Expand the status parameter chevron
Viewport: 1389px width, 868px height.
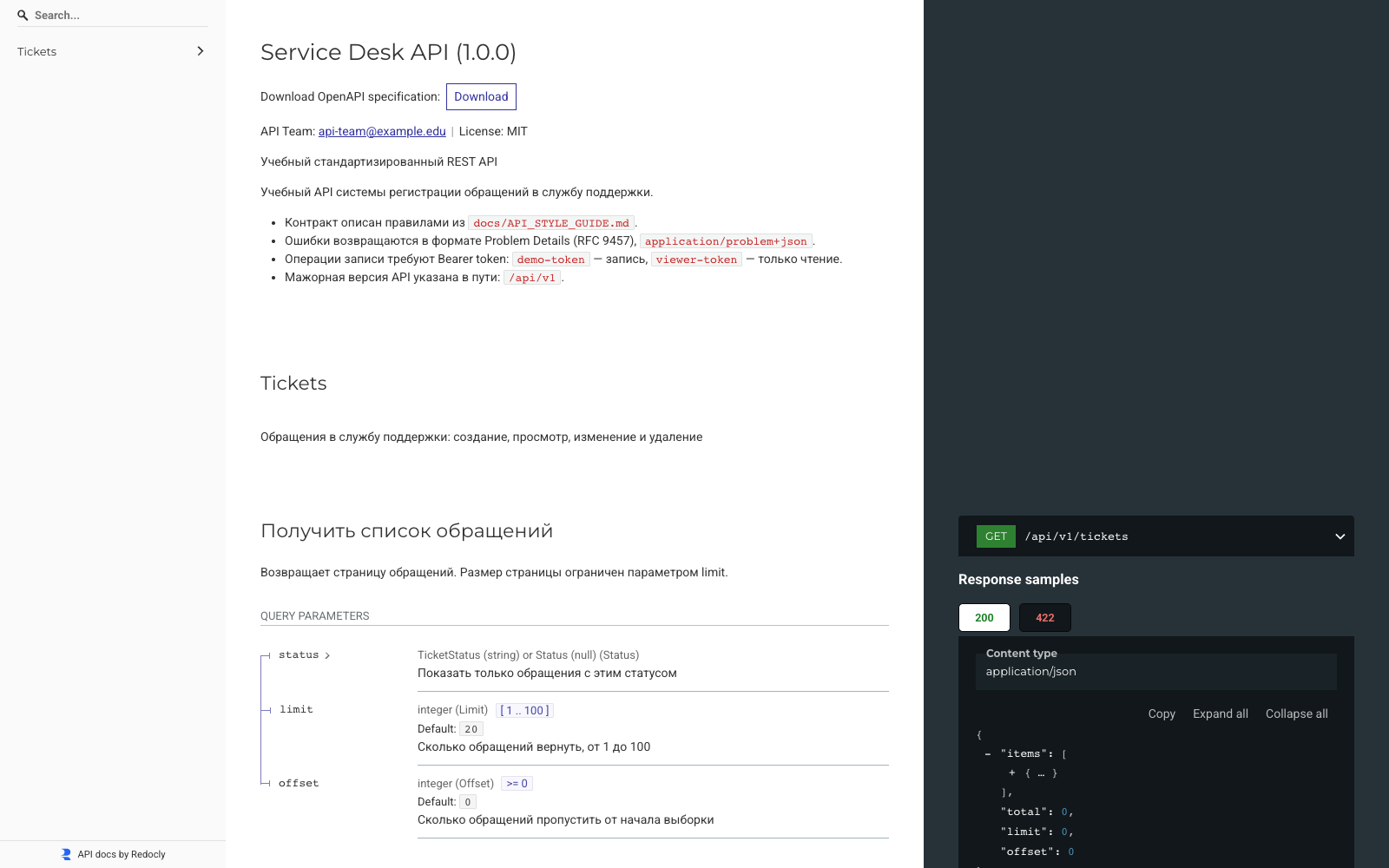coord(327,655)
